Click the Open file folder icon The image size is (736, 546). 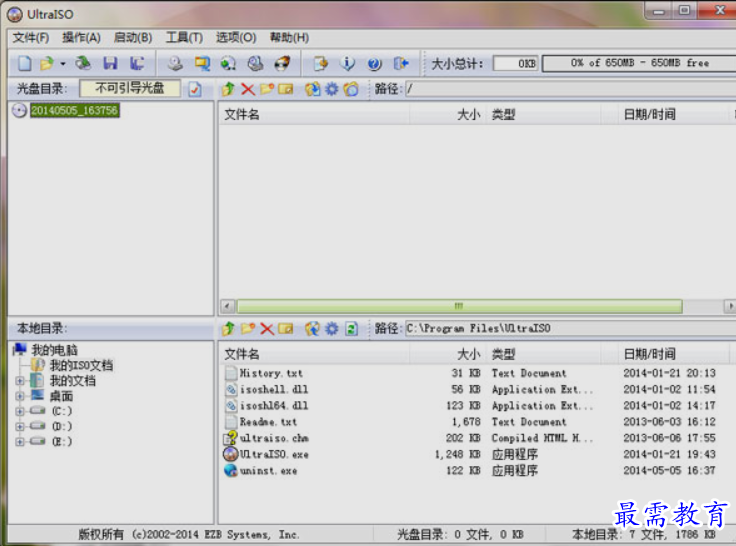pos(46,63)
